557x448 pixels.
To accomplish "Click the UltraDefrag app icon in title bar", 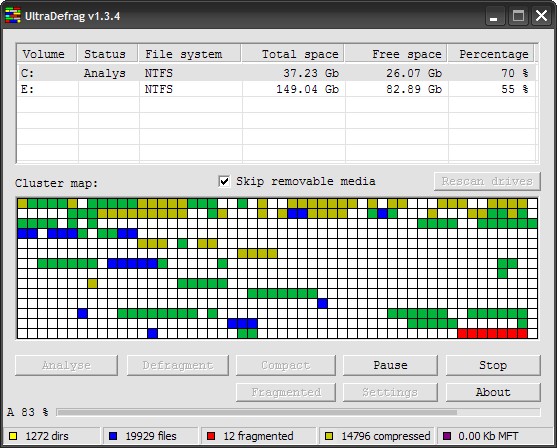I will 13,16.
